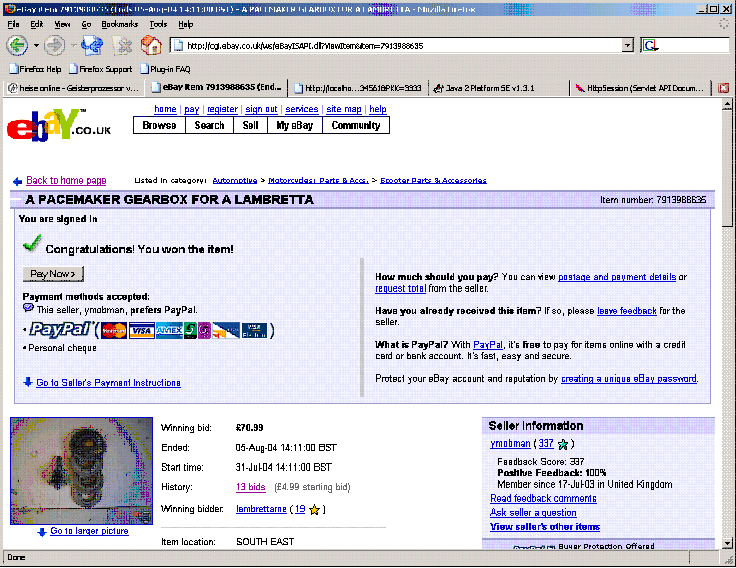Click the Forward arrow toolbar button

coord(54,46)
